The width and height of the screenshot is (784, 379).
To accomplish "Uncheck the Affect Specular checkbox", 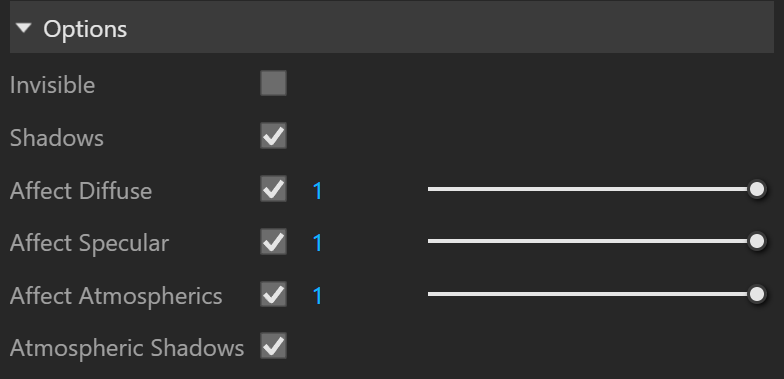I will pos(274,242).
